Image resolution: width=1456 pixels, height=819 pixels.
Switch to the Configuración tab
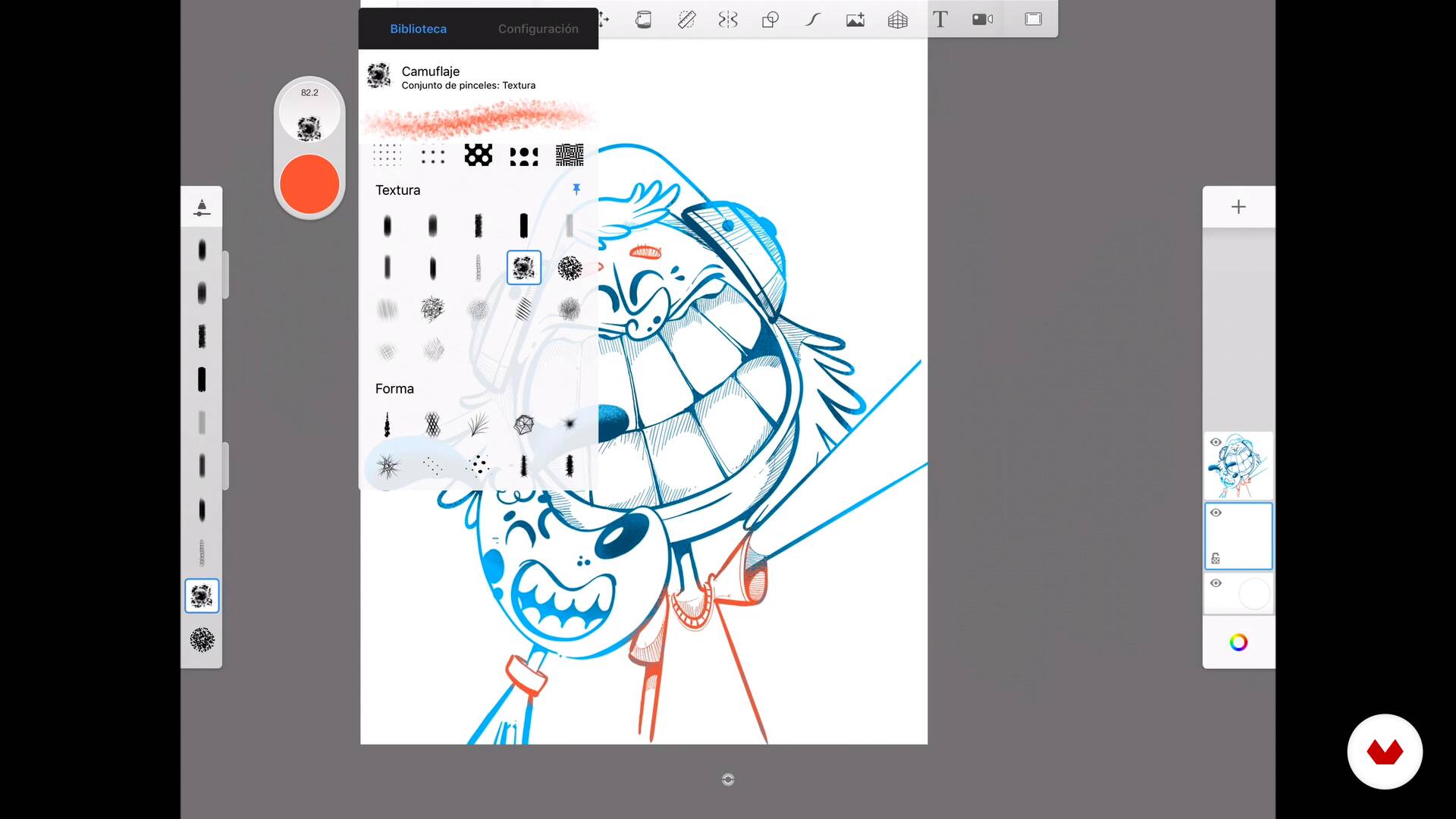(538, 29)
